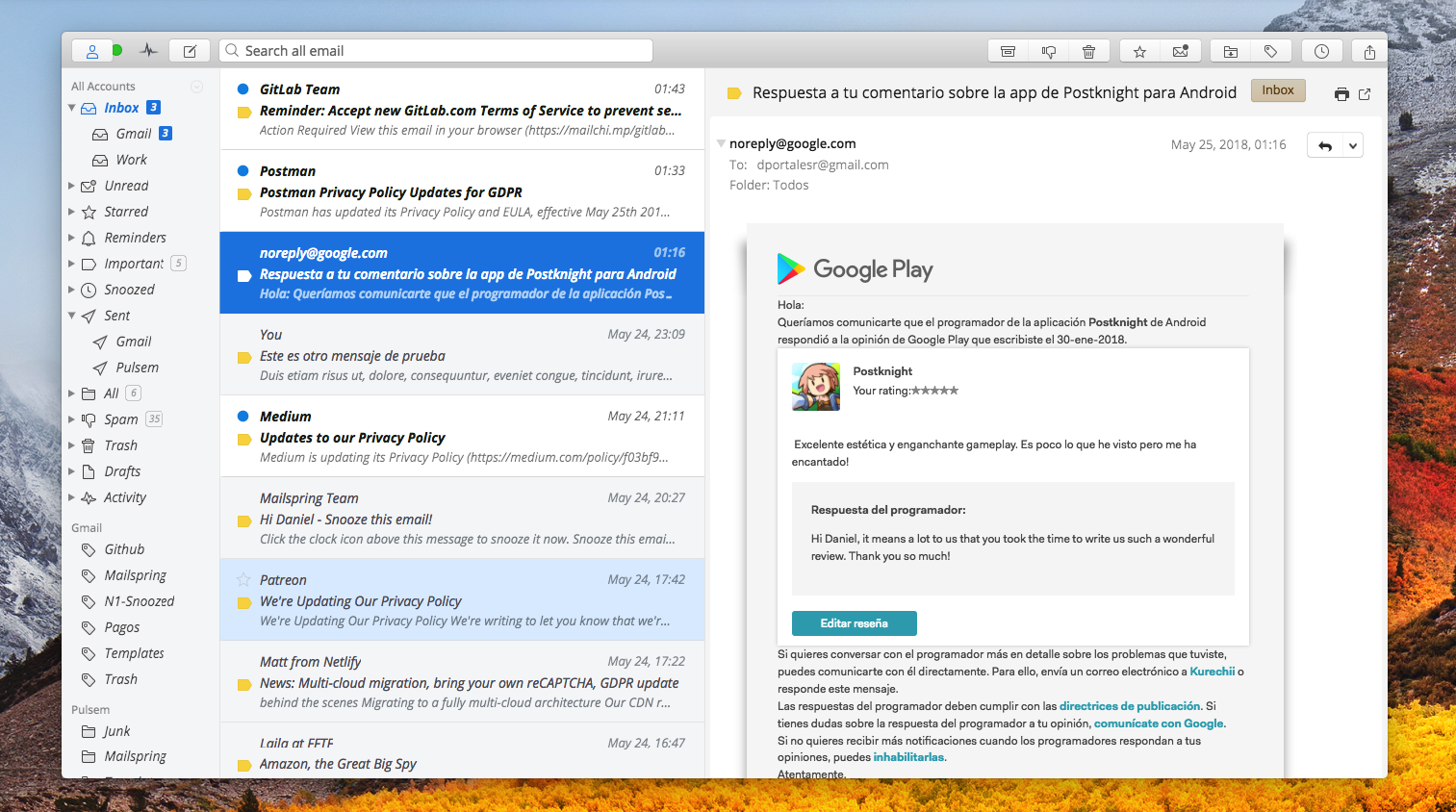1456x812 pixels.
Task: Snooze message with clock icon
Action: click(1322, 52)
